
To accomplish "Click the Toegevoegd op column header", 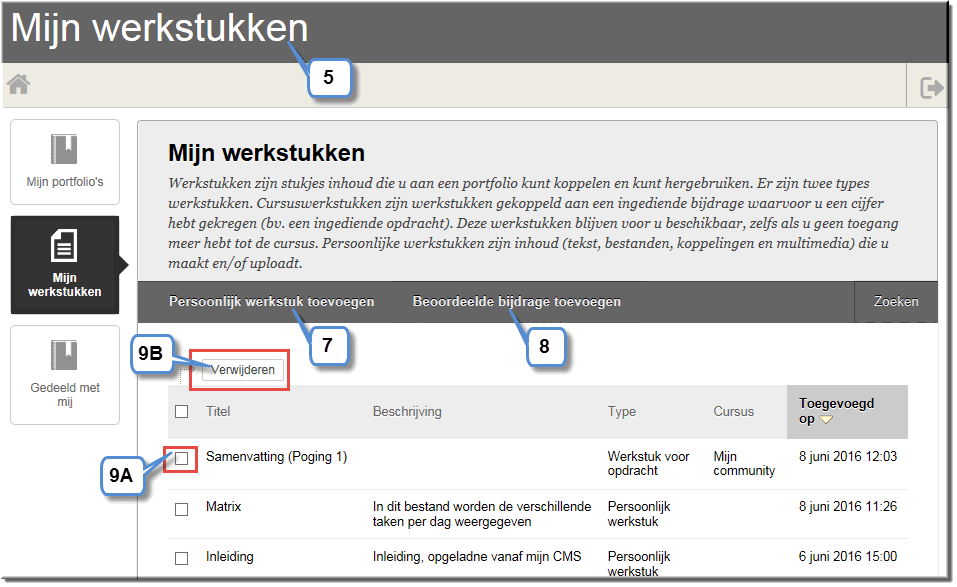I will coord(847,411).
